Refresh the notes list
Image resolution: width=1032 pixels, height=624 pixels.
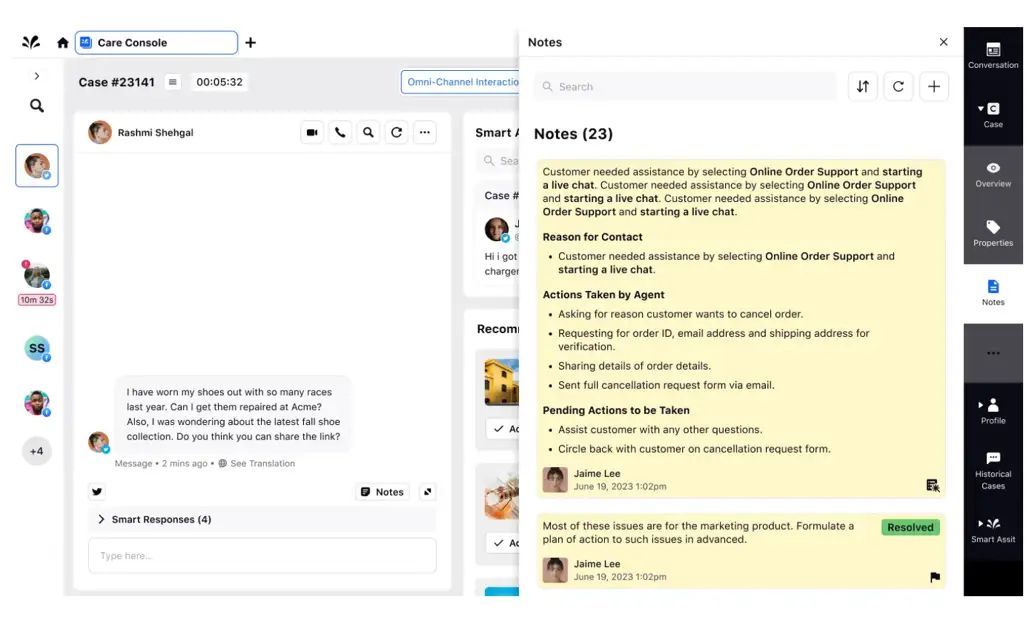click(x=898, y=87)
